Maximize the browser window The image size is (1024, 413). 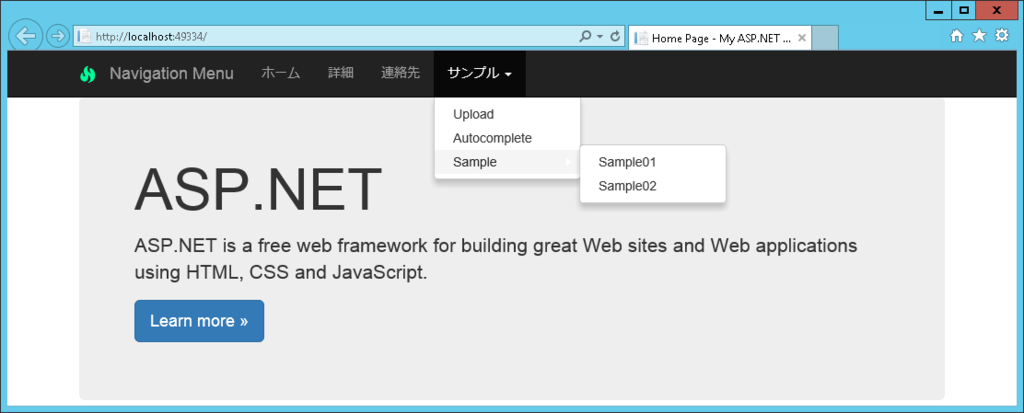(963, 10)
